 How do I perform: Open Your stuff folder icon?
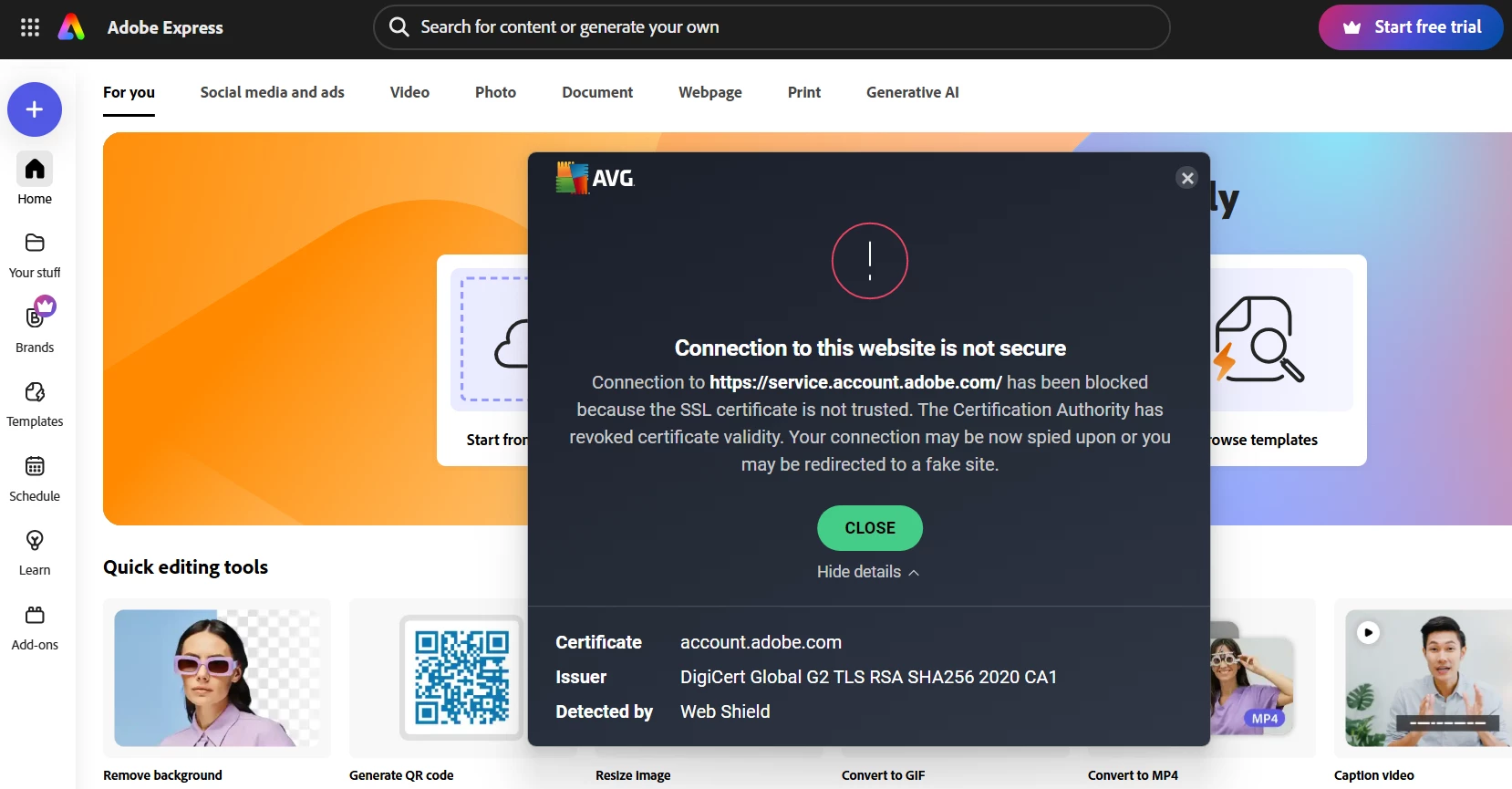point(35,243)
